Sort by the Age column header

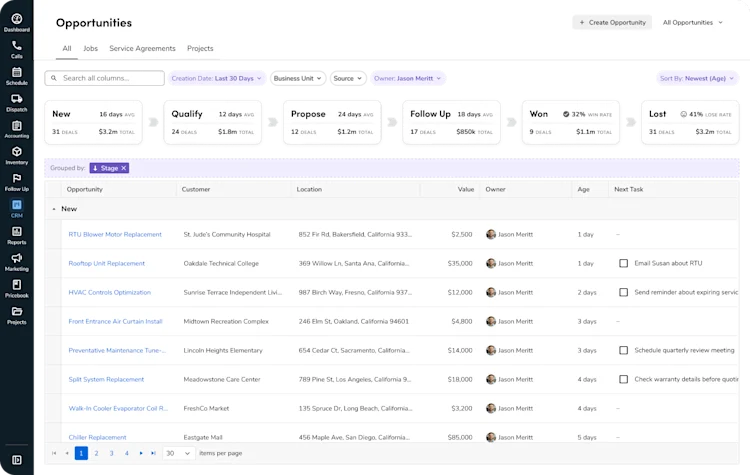[583, 189]
